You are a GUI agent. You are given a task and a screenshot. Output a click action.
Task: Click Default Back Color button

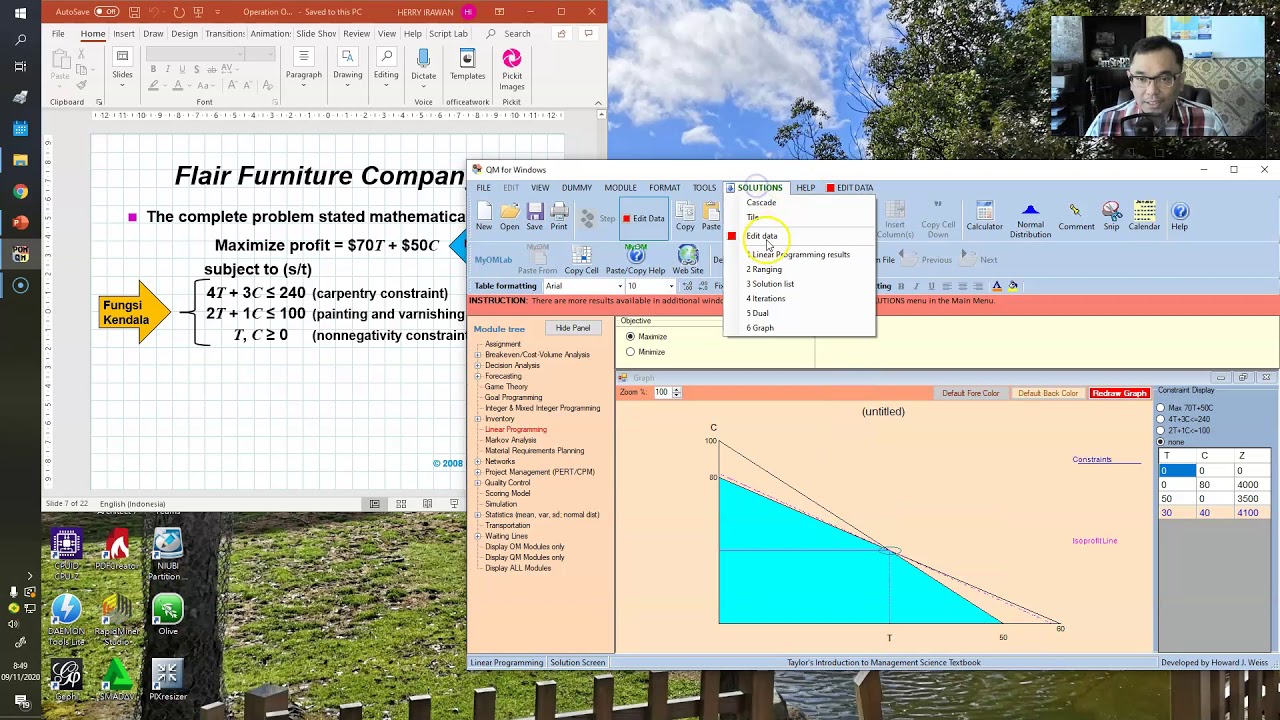[1047, 393]
